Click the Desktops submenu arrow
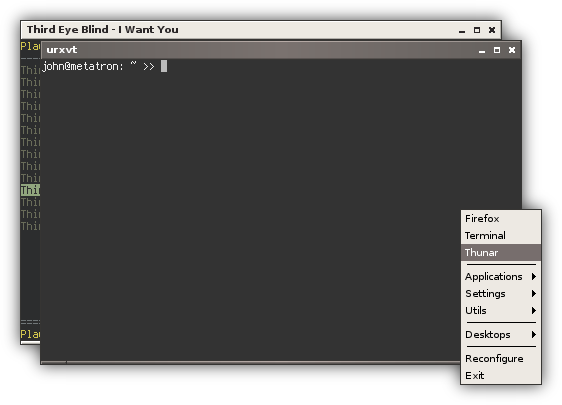The image size is (562, 405). [534, 334]
